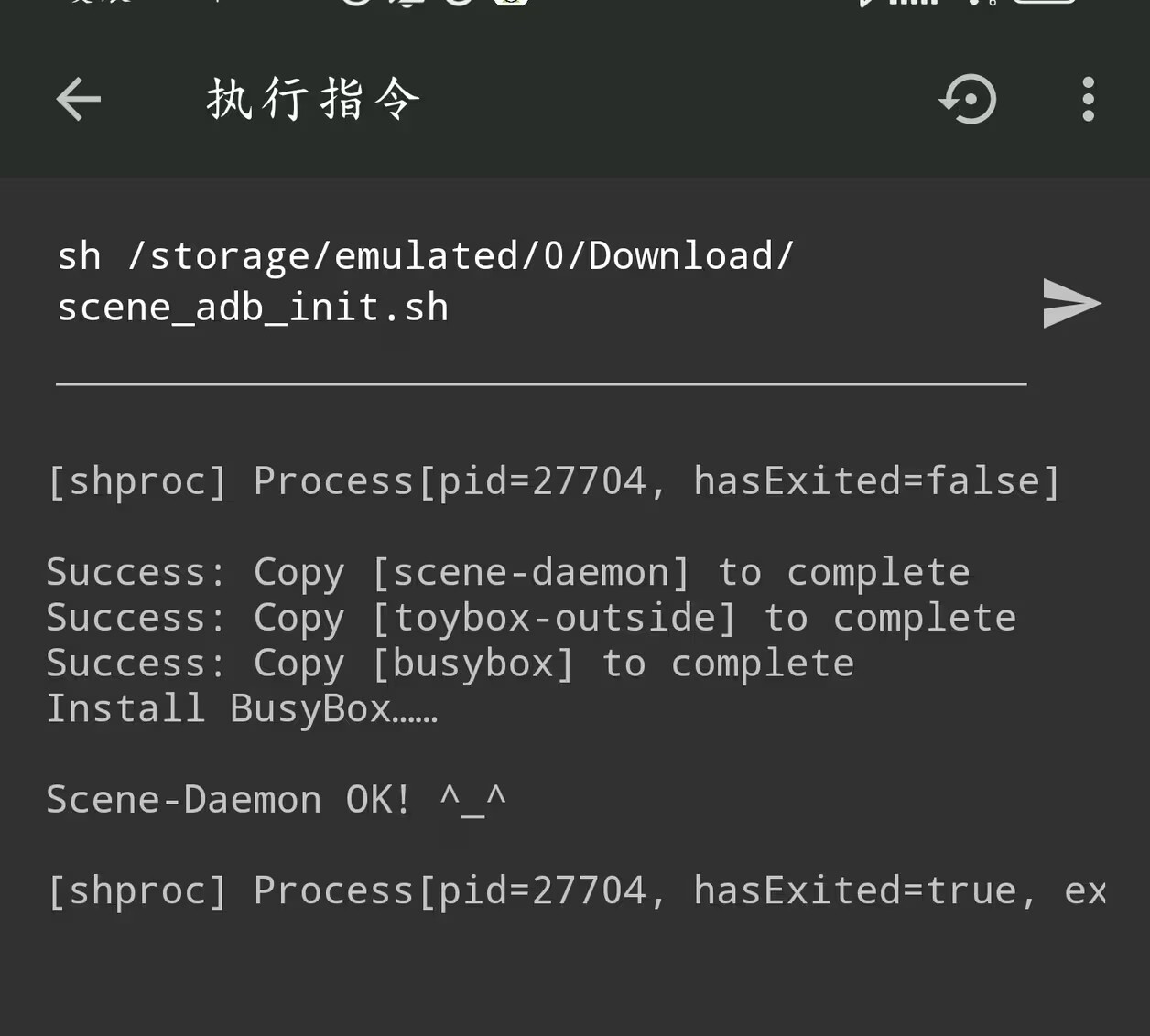Screen dimensions: 1150x1036
Task: Tap the "执行指令" page title
Action: click(x=313, y=99)
